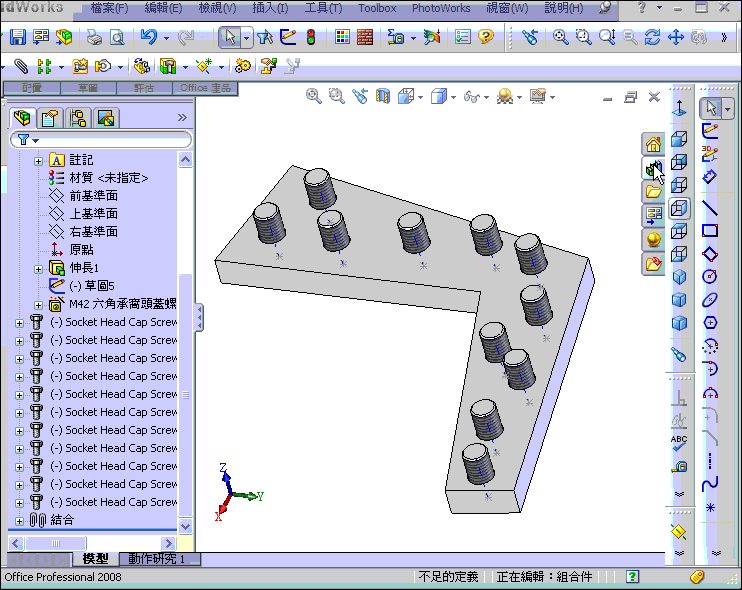Viewport: 742px width, 590px height.
Task: Select 右基準面 plane in the tree
Action: tap(83, 232)
